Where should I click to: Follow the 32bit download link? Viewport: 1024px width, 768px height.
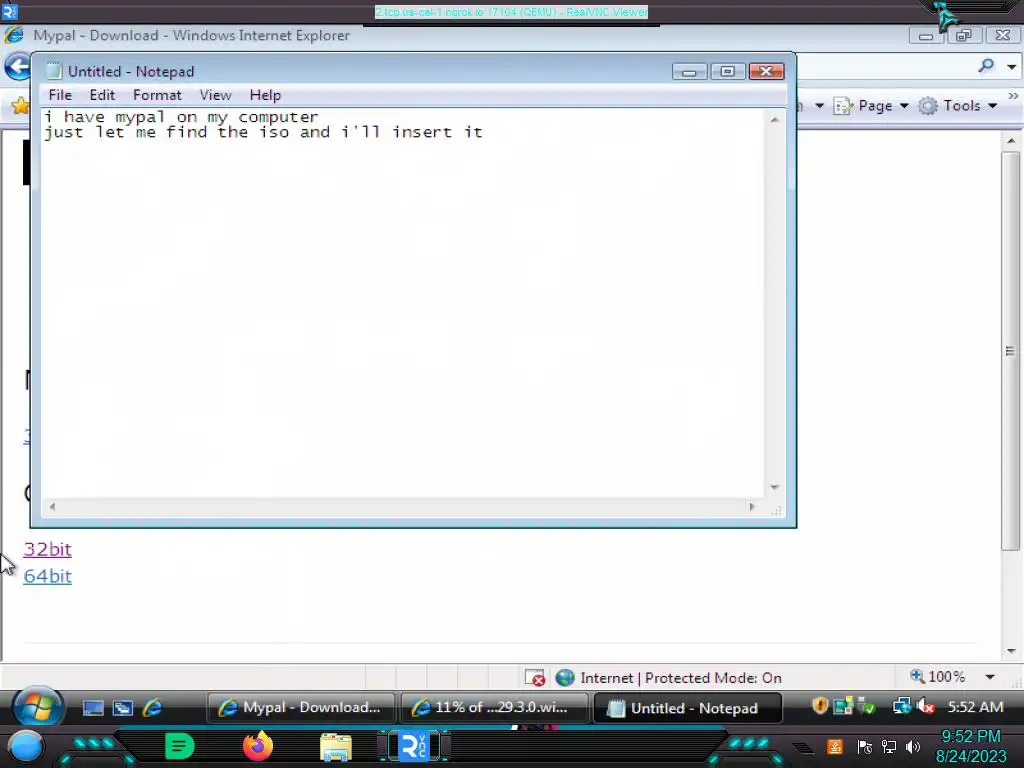tap(47, 549)
